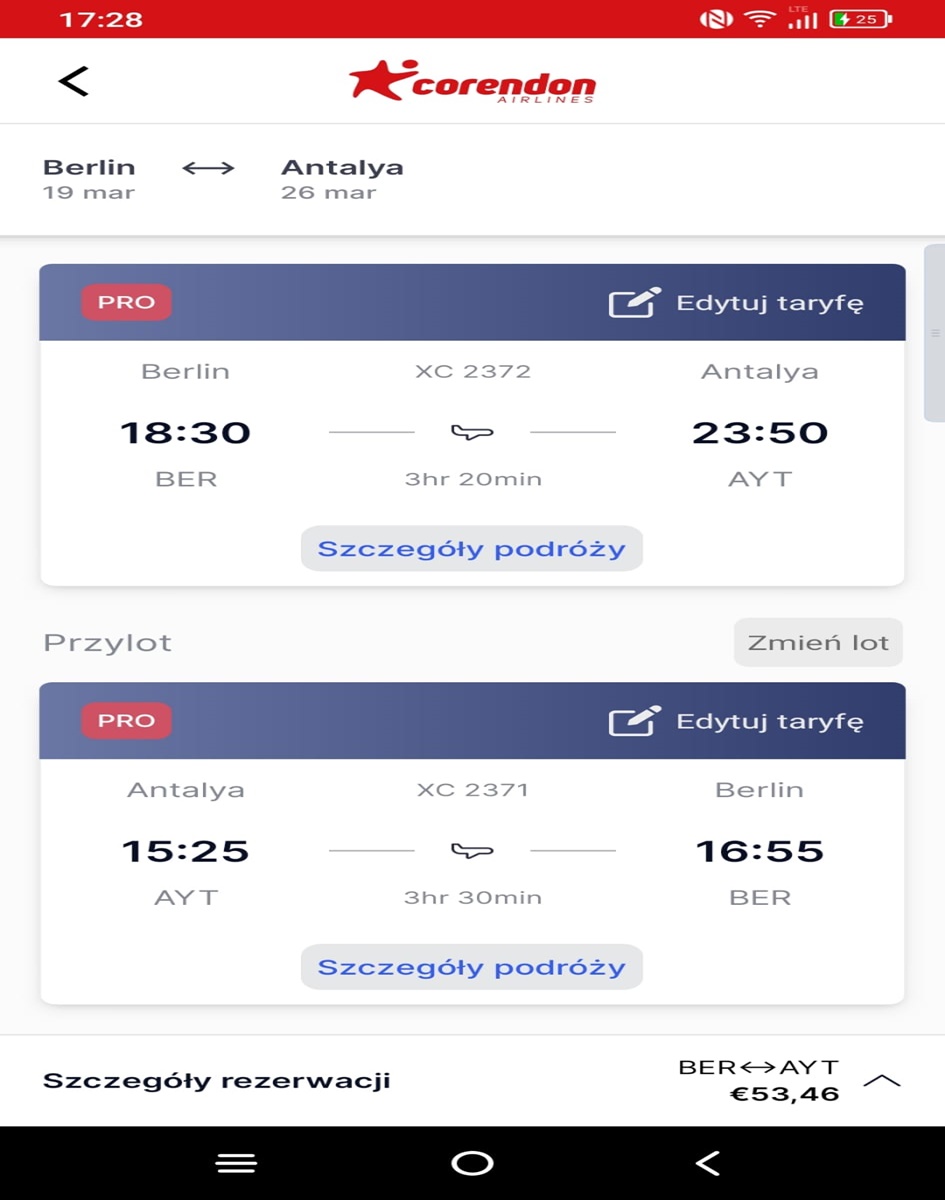Click the Zmień lot button
Viewport: 945px width, 1200px height.
[x=818, y=642]
